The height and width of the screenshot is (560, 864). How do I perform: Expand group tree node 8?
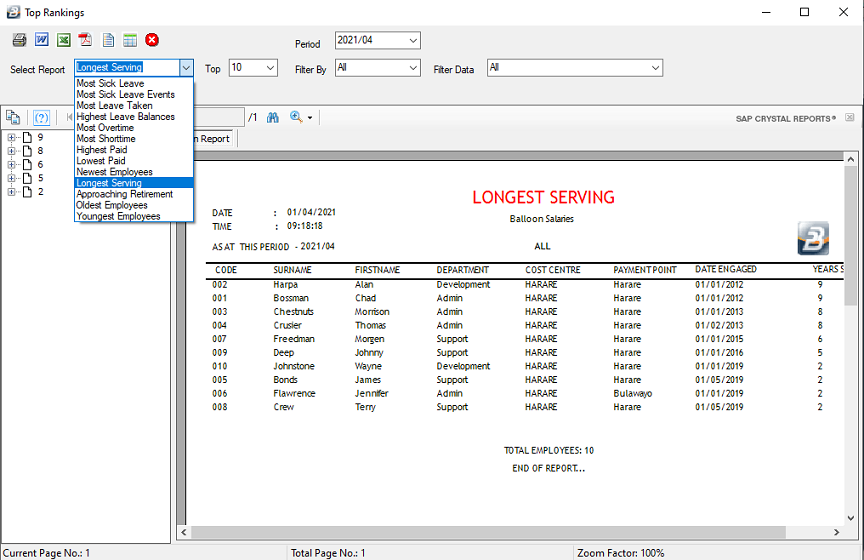tap(11, 150)
